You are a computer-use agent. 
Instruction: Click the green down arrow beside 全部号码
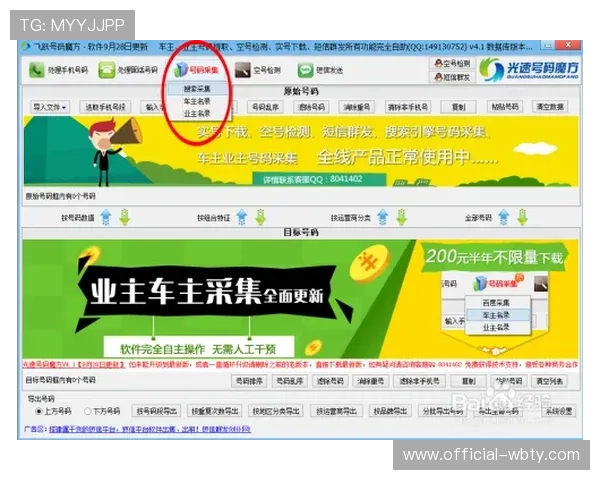(x=522, y=217)
